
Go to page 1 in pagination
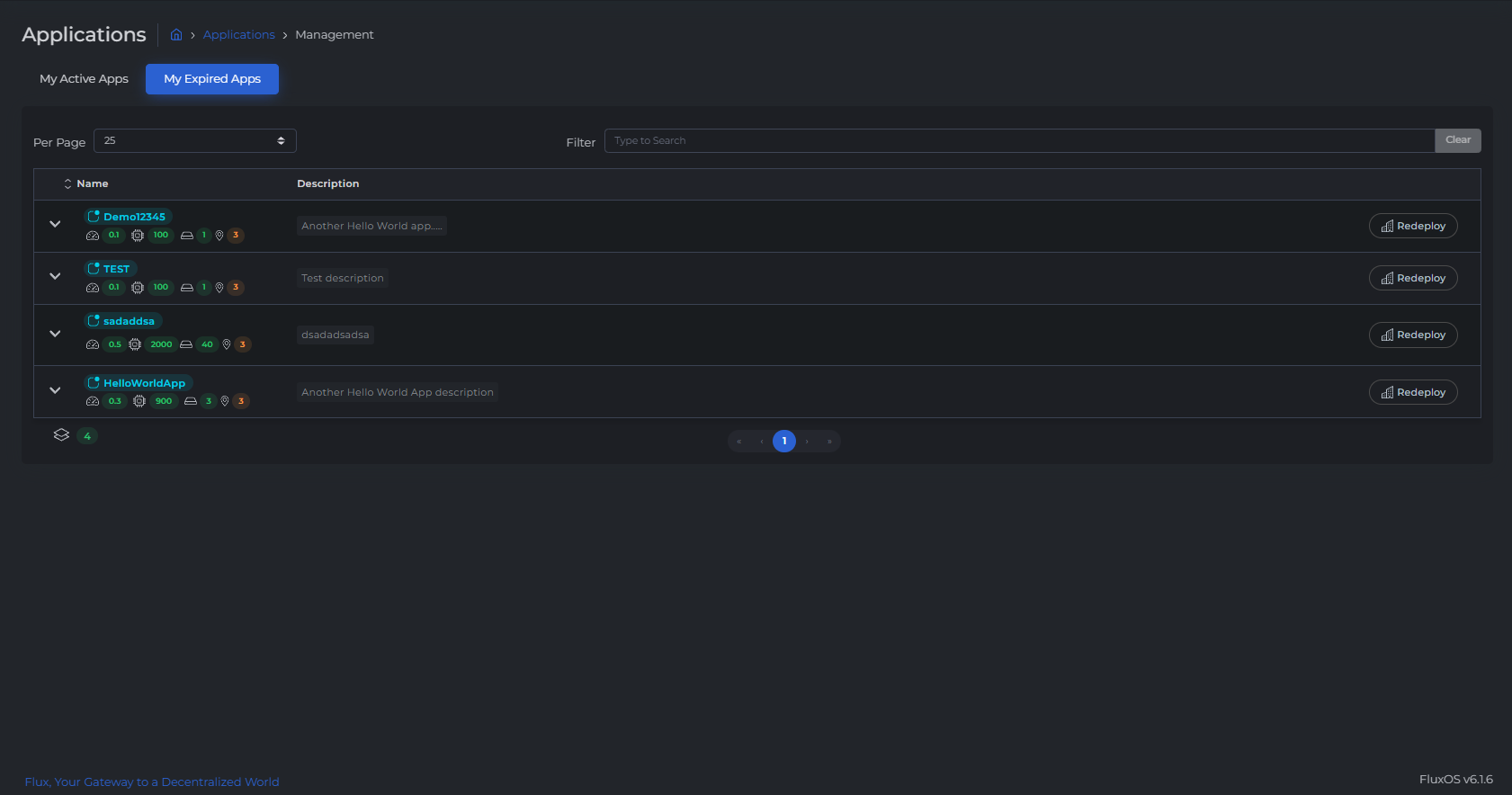(784, 441)
